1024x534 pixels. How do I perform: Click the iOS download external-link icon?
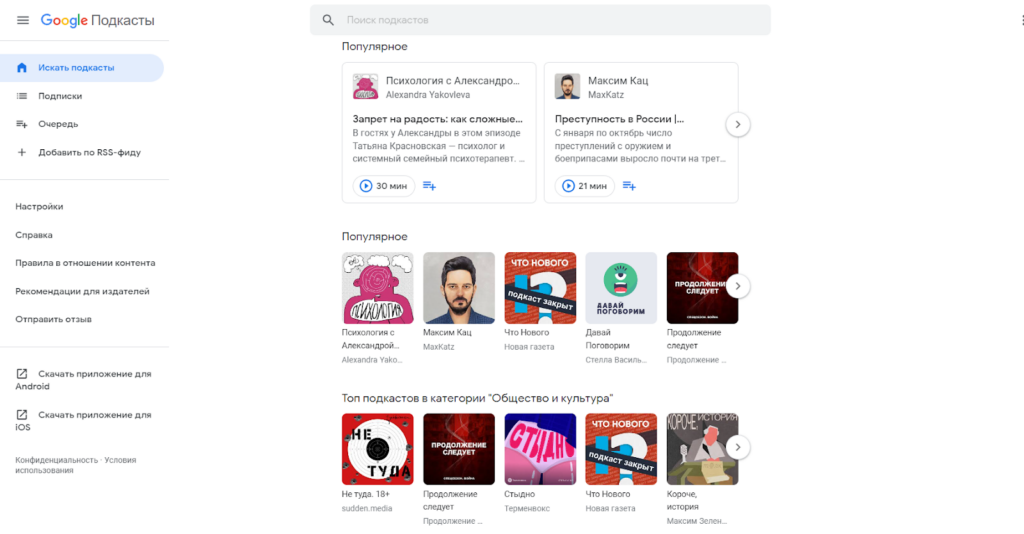(x=22, y=415)
